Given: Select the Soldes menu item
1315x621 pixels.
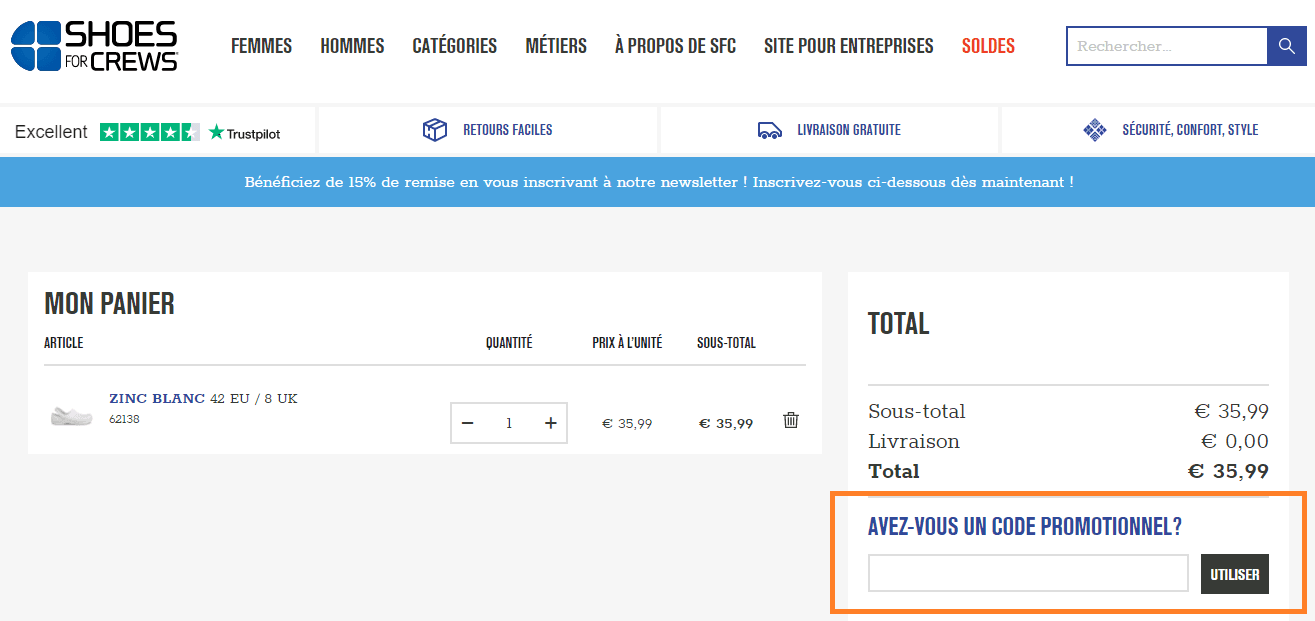Looking at the screenshot, I should (x=988, y=45).
